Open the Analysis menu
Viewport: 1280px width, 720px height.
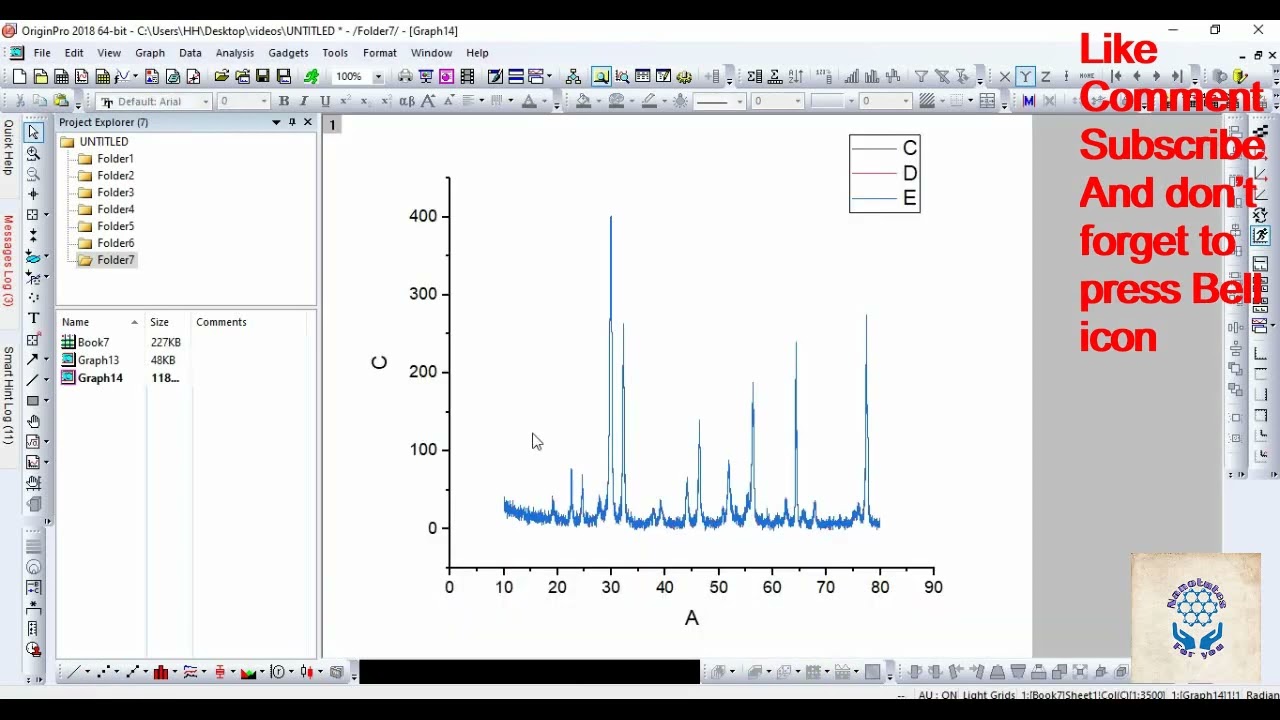pos(235,53)
